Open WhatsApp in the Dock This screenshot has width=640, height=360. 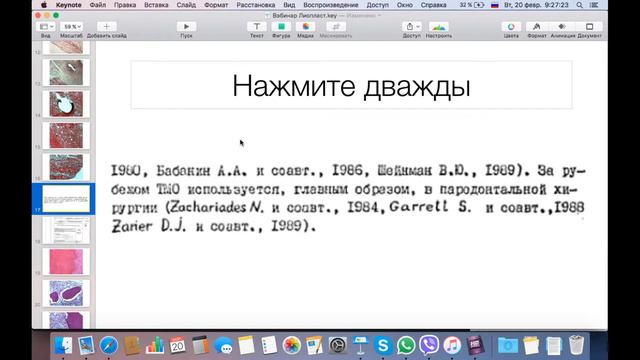406,346
